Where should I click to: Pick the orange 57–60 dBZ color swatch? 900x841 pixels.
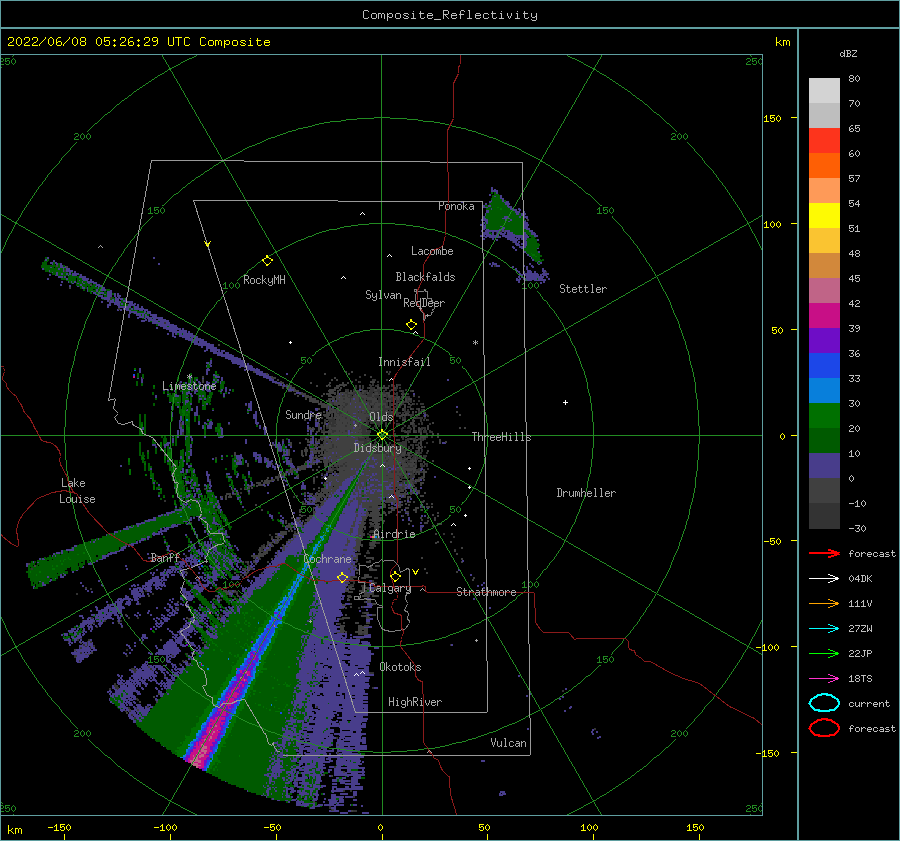click(x=824, y=166)
